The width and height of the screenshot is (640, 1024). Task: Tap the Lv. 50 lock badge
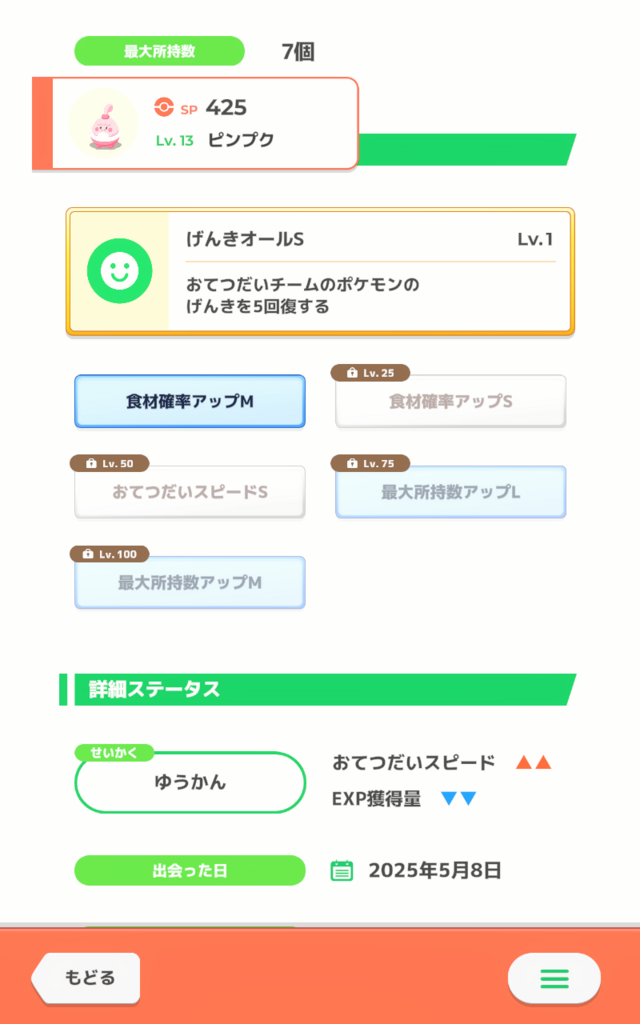coord(110,464)
